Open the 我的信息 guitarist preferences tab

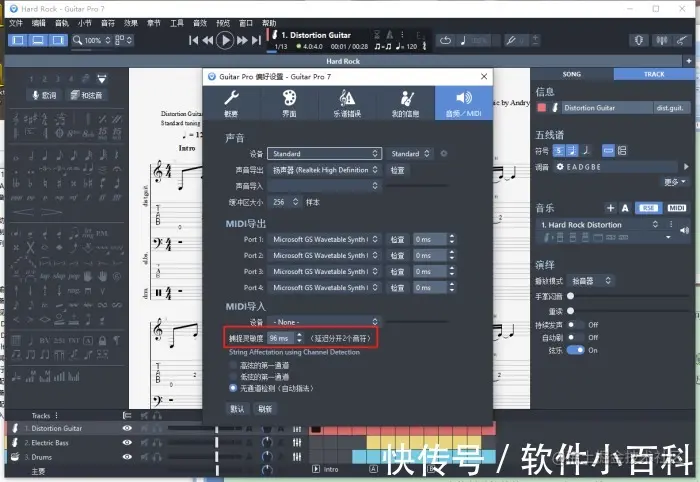click(x=405, y=103)
